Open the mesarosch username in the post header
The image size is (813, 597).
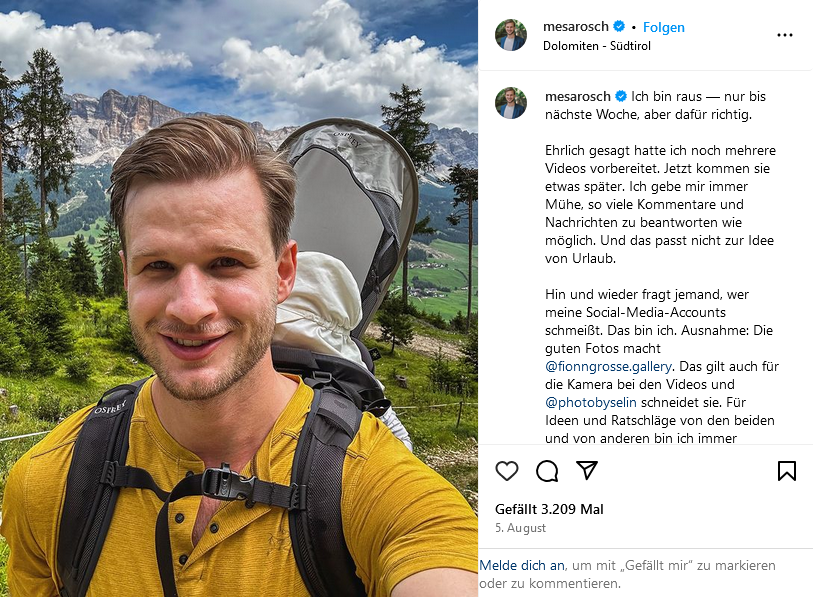(x=576, y=26)
